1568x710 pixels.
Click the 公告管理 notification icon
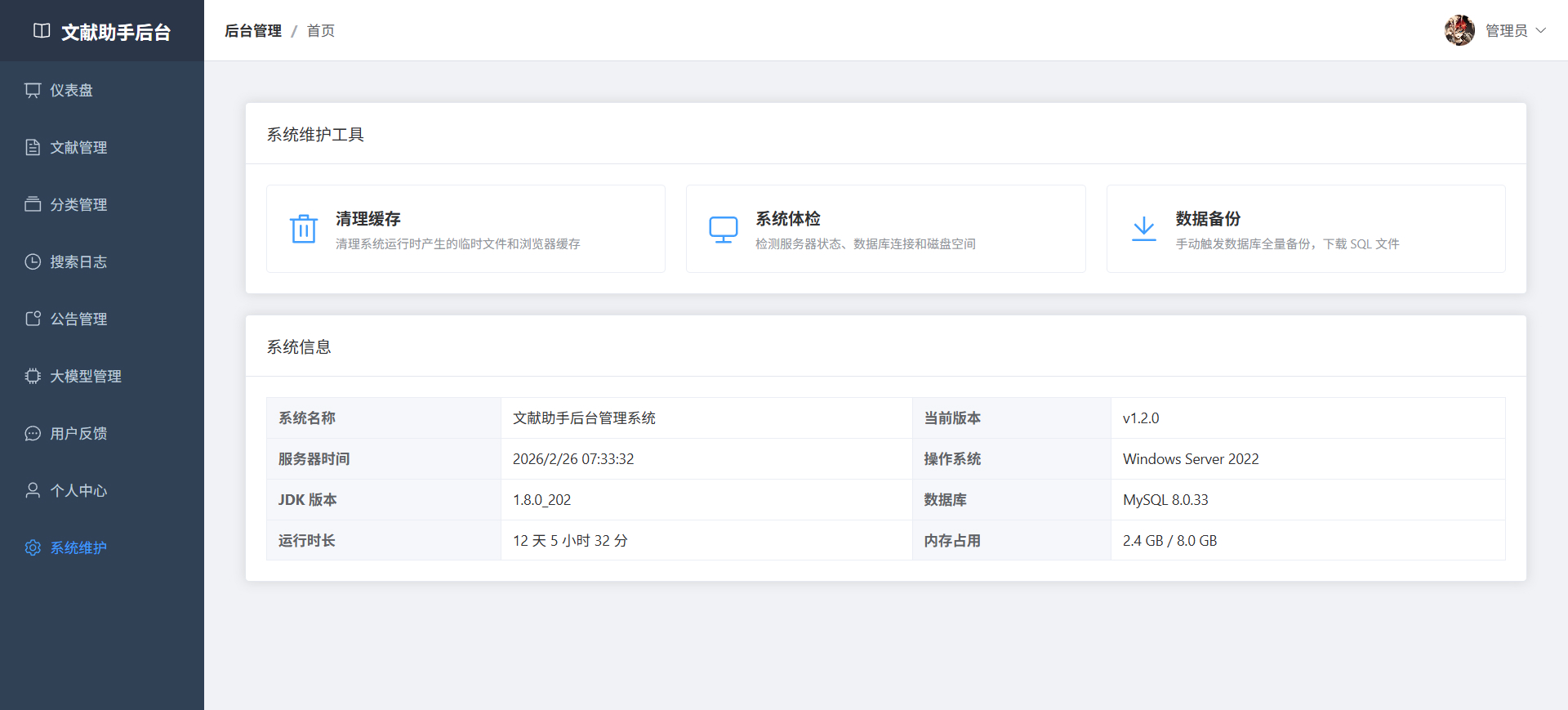pos(33,319)
